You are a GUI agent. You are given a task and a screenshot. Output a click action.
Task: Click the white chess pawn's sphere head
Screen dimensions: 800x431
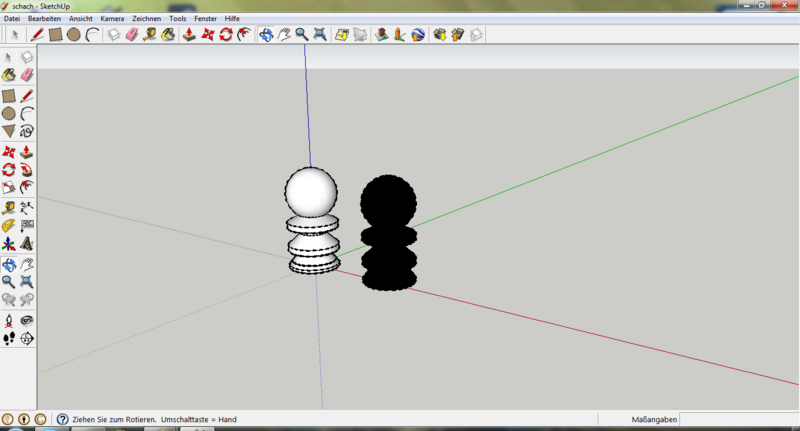pyautogui.click(x=310, y=190)
